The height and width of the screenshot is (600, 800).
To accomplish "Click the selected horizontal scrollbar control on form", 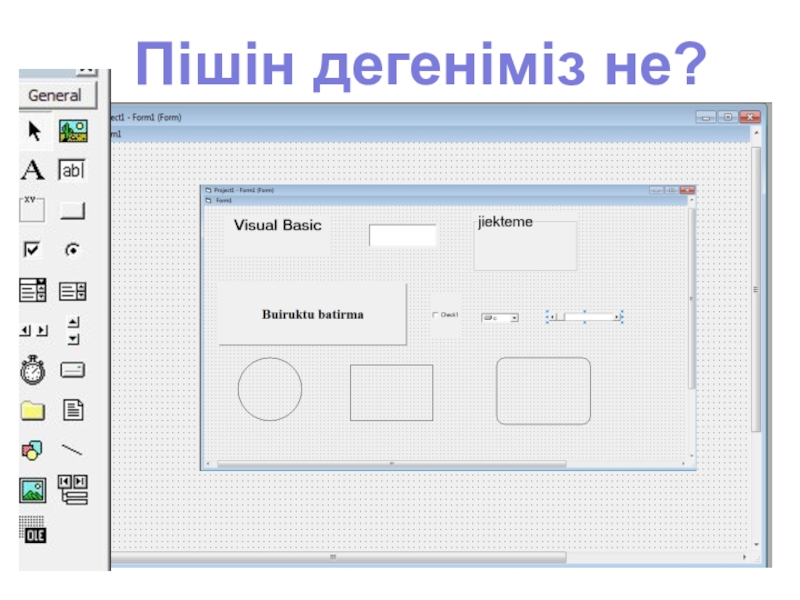I will coord(585,317).
